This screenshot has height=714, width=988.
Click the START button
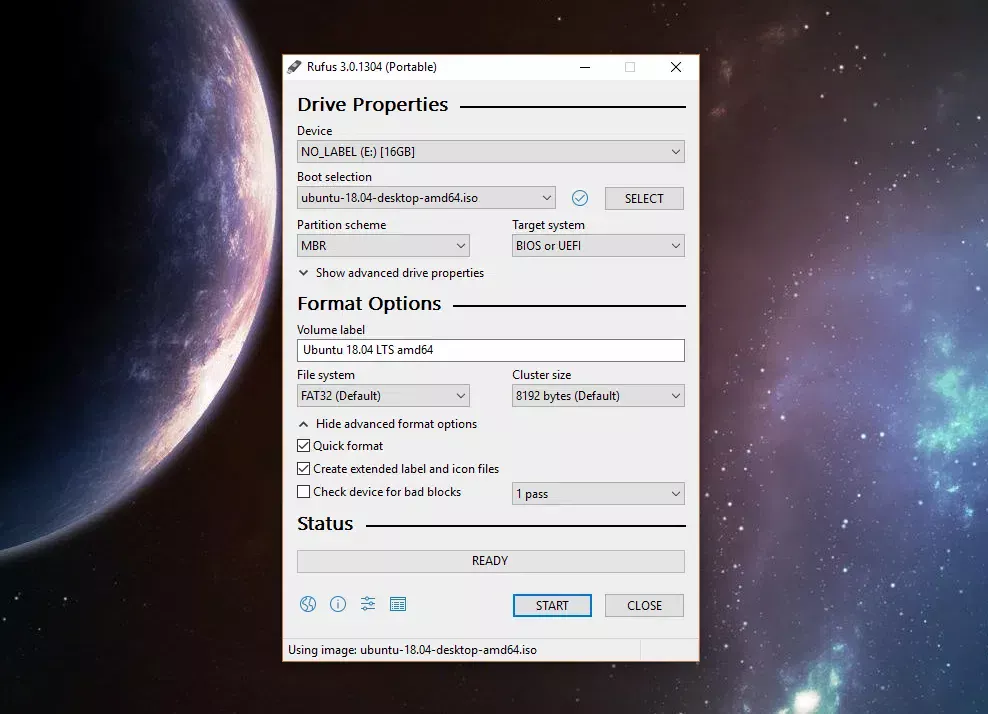tap(551, 605)
